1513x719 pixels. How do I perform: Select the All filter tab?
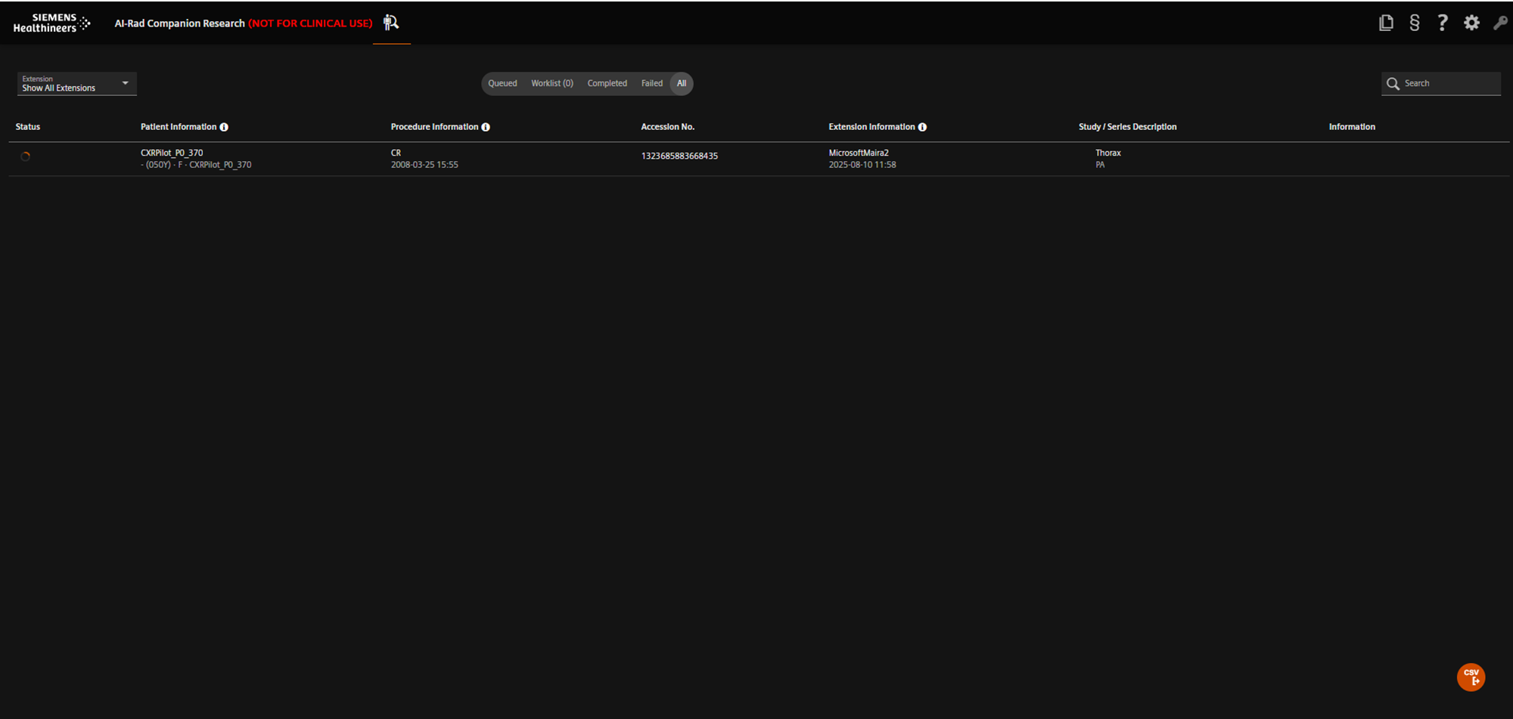pos(681,83)
